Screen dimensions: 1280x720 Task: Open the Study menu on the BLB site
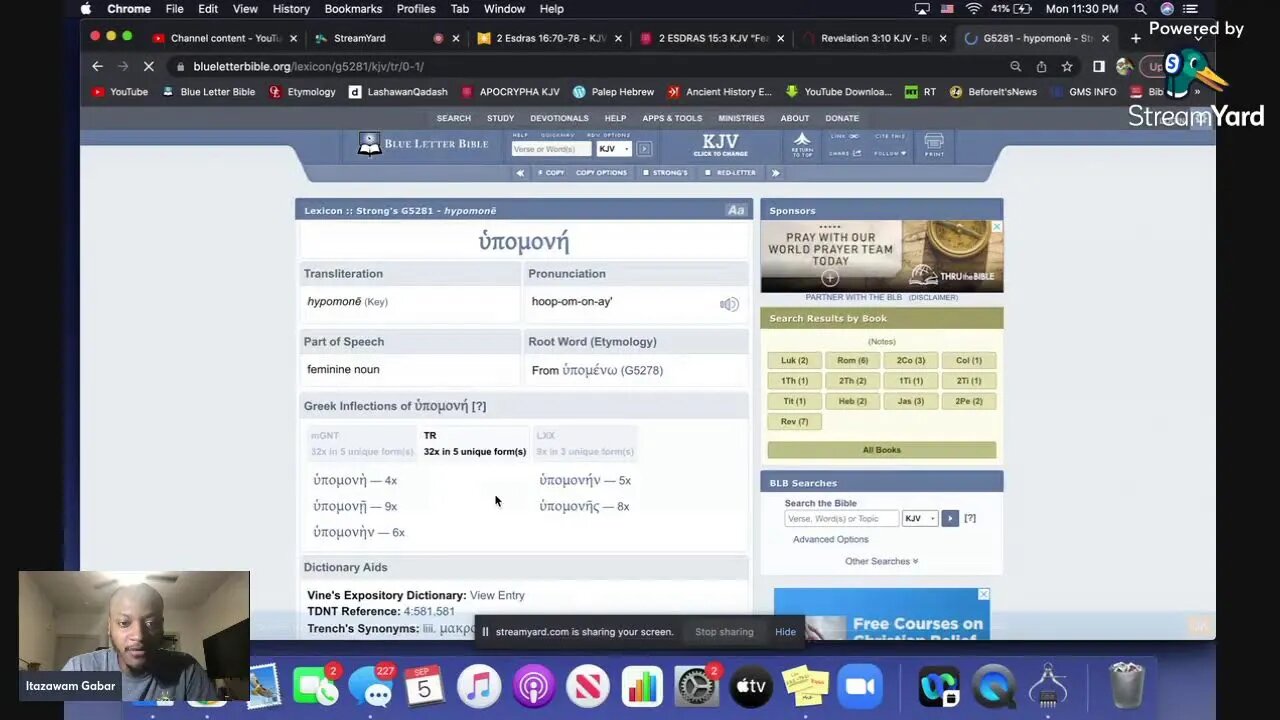(500, 118)
